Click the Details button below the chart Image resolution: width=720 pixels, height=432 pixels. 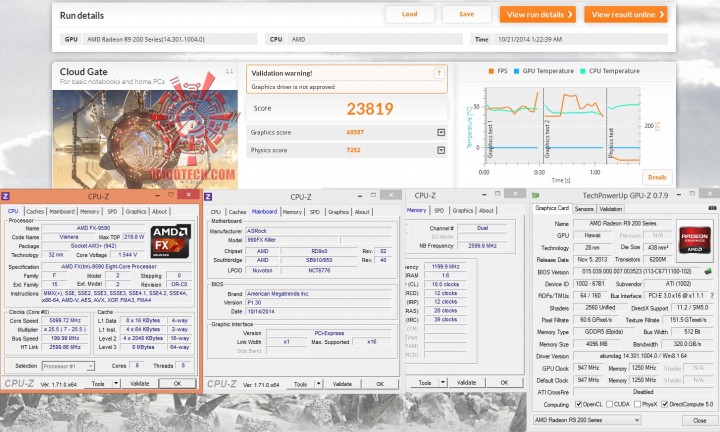tap(657, 177)
